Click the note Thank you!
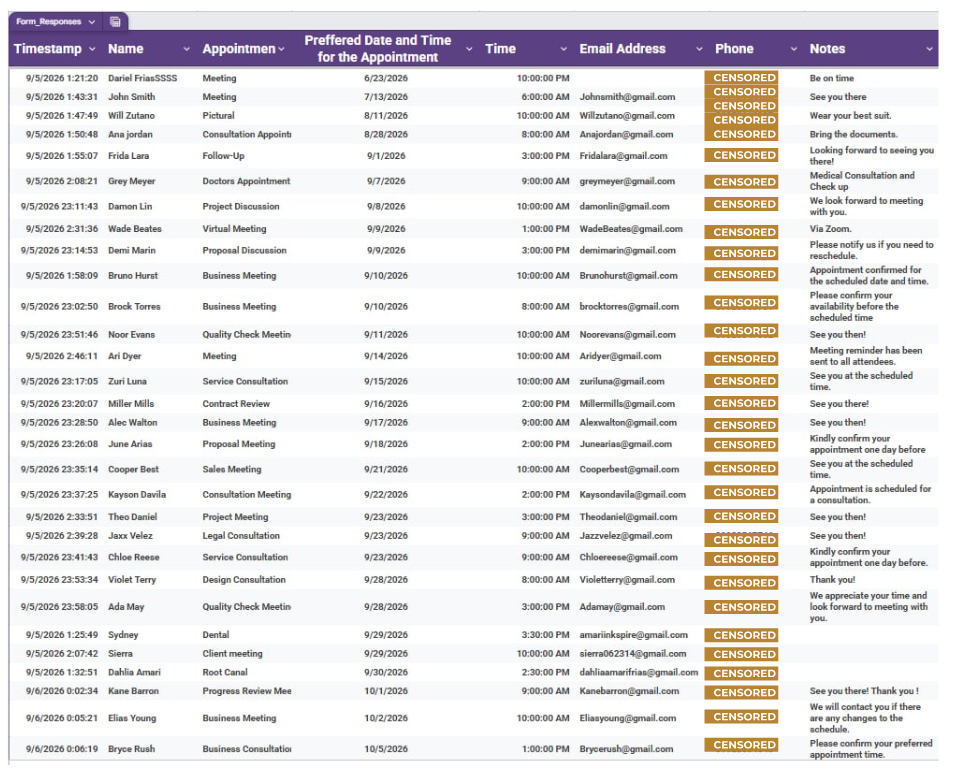The height and width of the screenshot is (776, 962). (832, 580)
